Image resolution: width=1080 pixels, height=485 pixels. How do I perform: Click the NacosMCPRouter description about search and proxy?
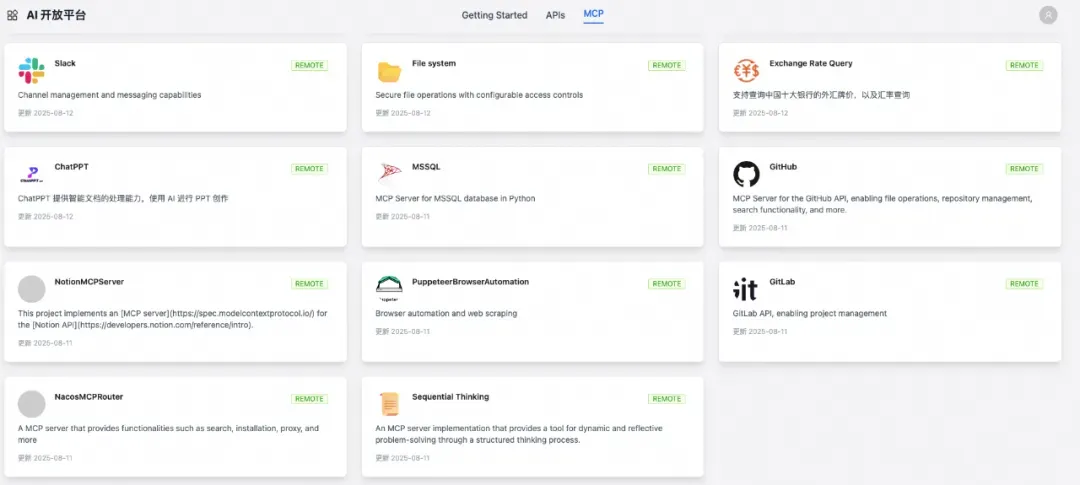click(x=169, y=434)
